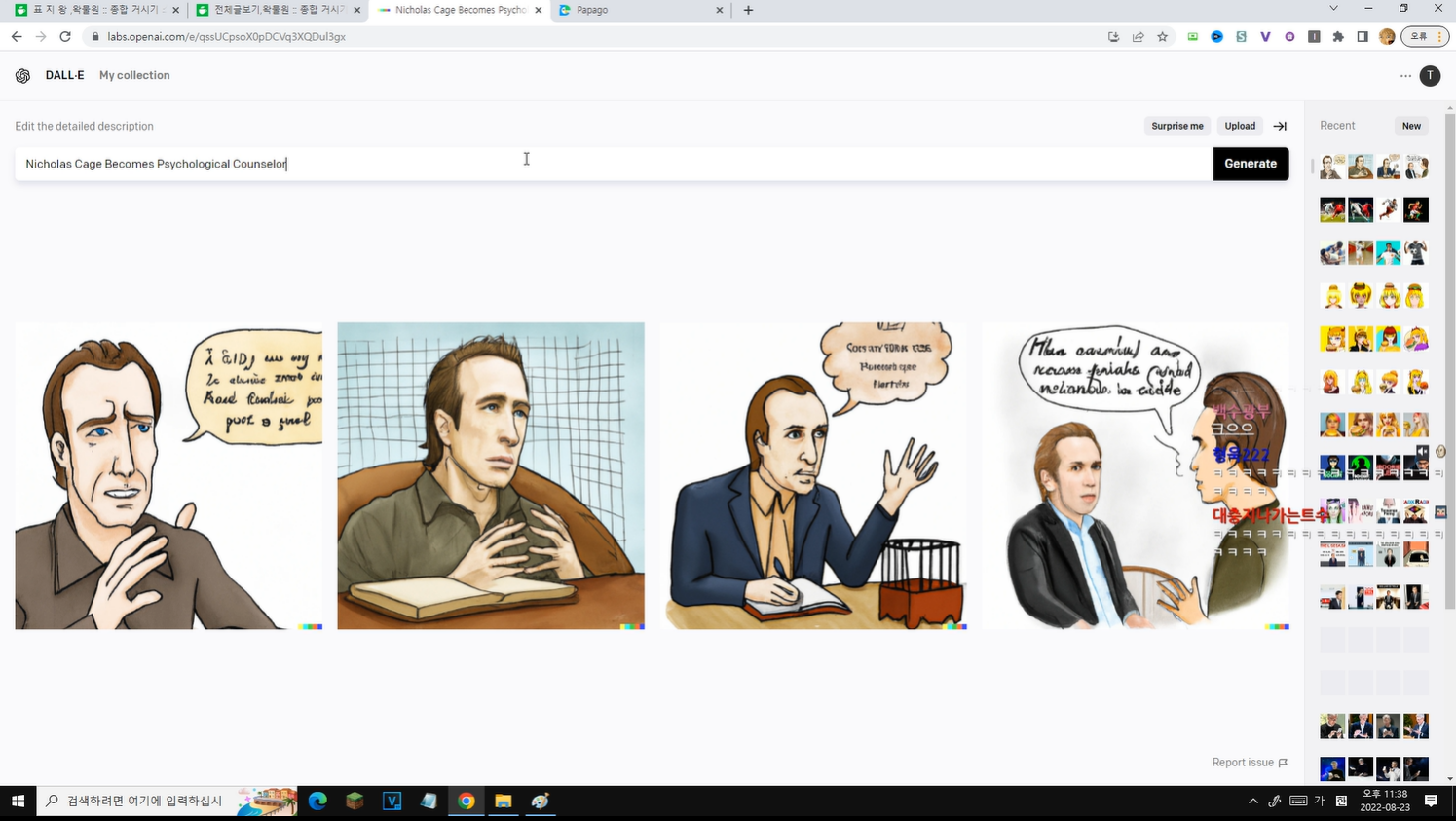The height and width of the screenshot is (821, 1456).
Task: Go to DALL·E home link
Action: pyautogui.click(x=64, y=75)
